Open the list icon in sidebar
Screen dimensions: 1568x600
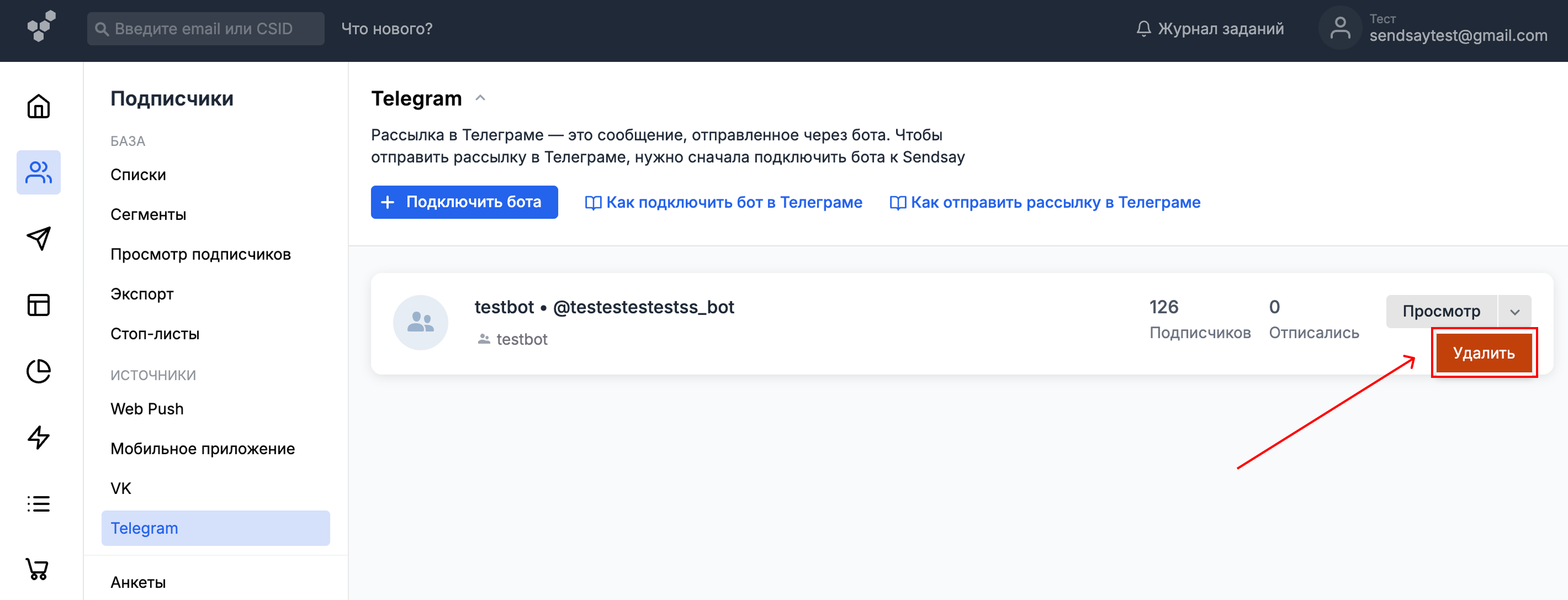pyautogui.click(x=38, y=504)
